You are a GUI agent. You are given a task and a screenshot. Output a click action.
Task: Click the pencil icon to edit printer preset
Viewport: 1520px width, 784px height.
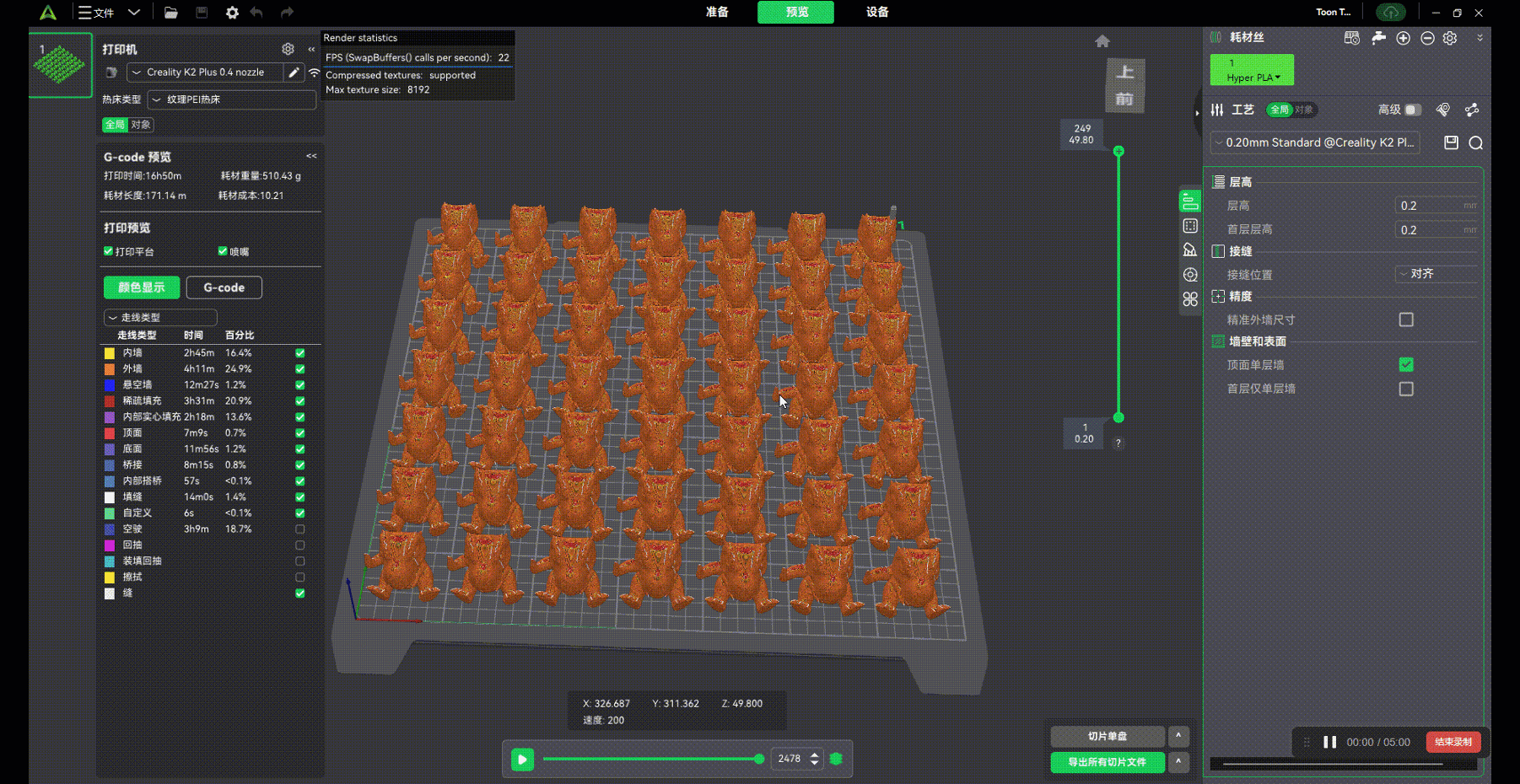click(294, 72)
